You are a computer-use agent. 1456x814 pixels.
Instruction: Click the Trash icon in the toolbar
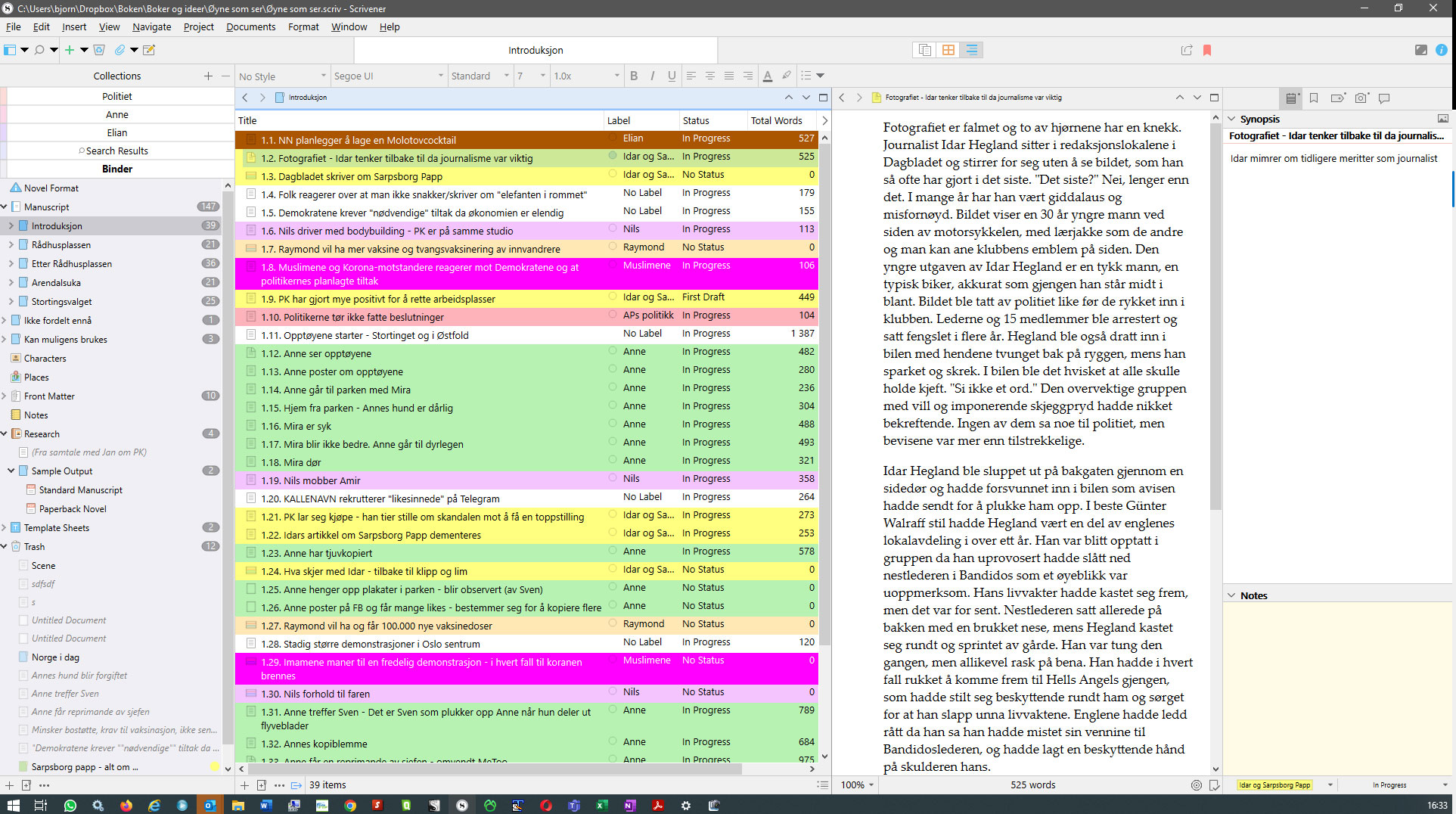[x=99, y=50]
